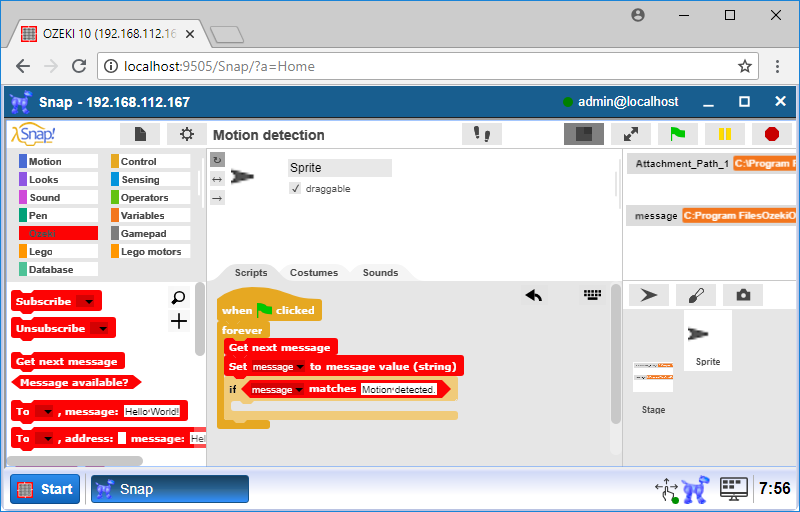Run scripts with the green flag

[x=678, y=134]
